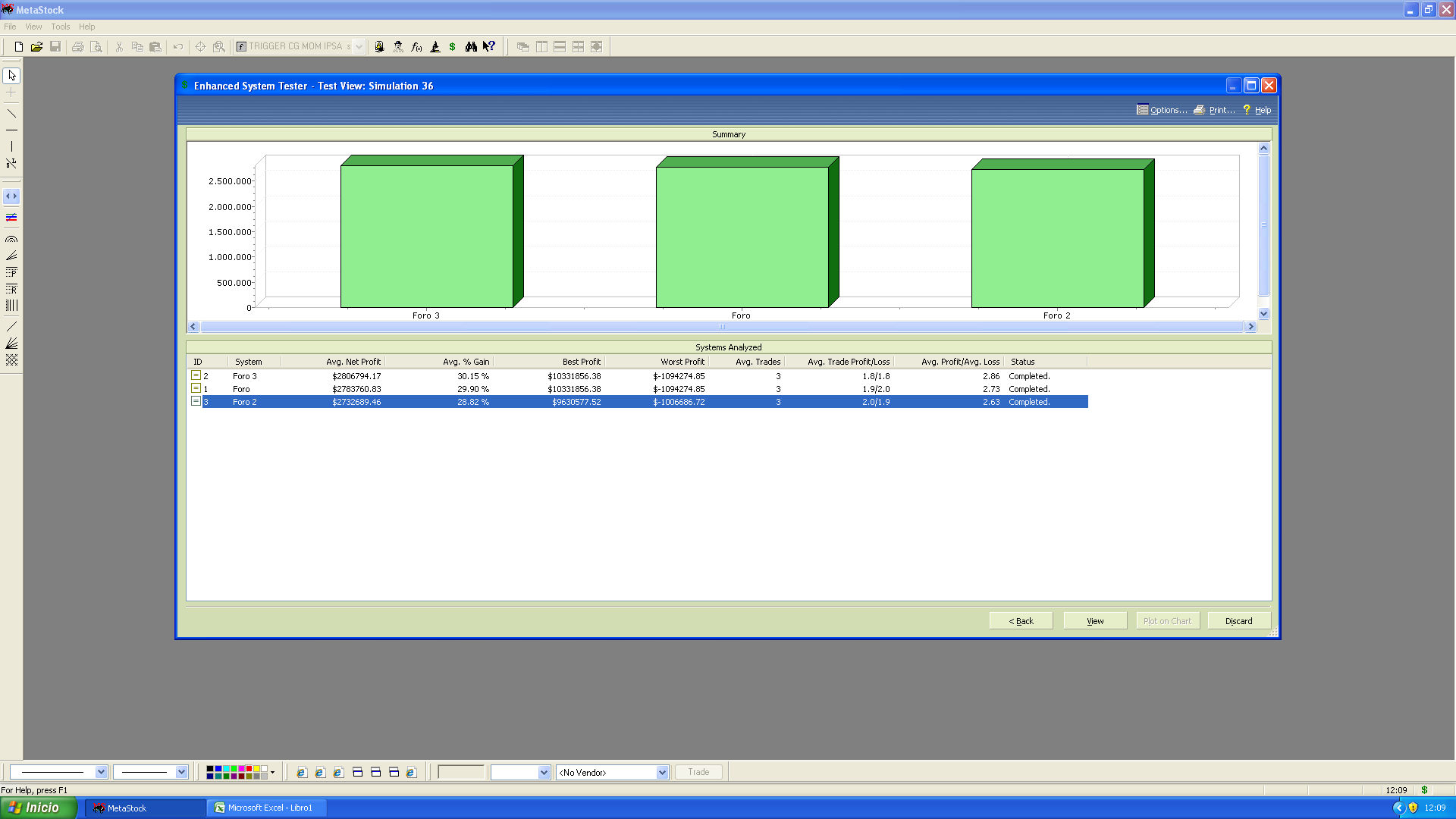Select the pointer arrow tool
Viewport: 1456px width, 819px height.
[11, 76]
